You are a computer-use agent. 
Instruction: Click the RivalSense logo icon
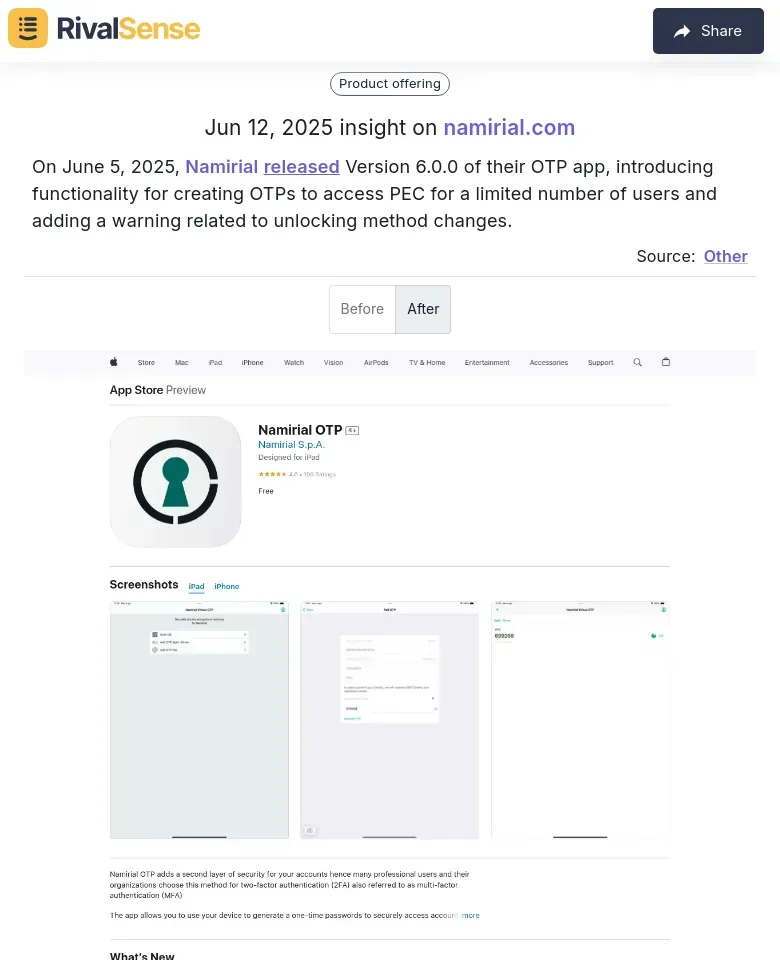[28, 28]
